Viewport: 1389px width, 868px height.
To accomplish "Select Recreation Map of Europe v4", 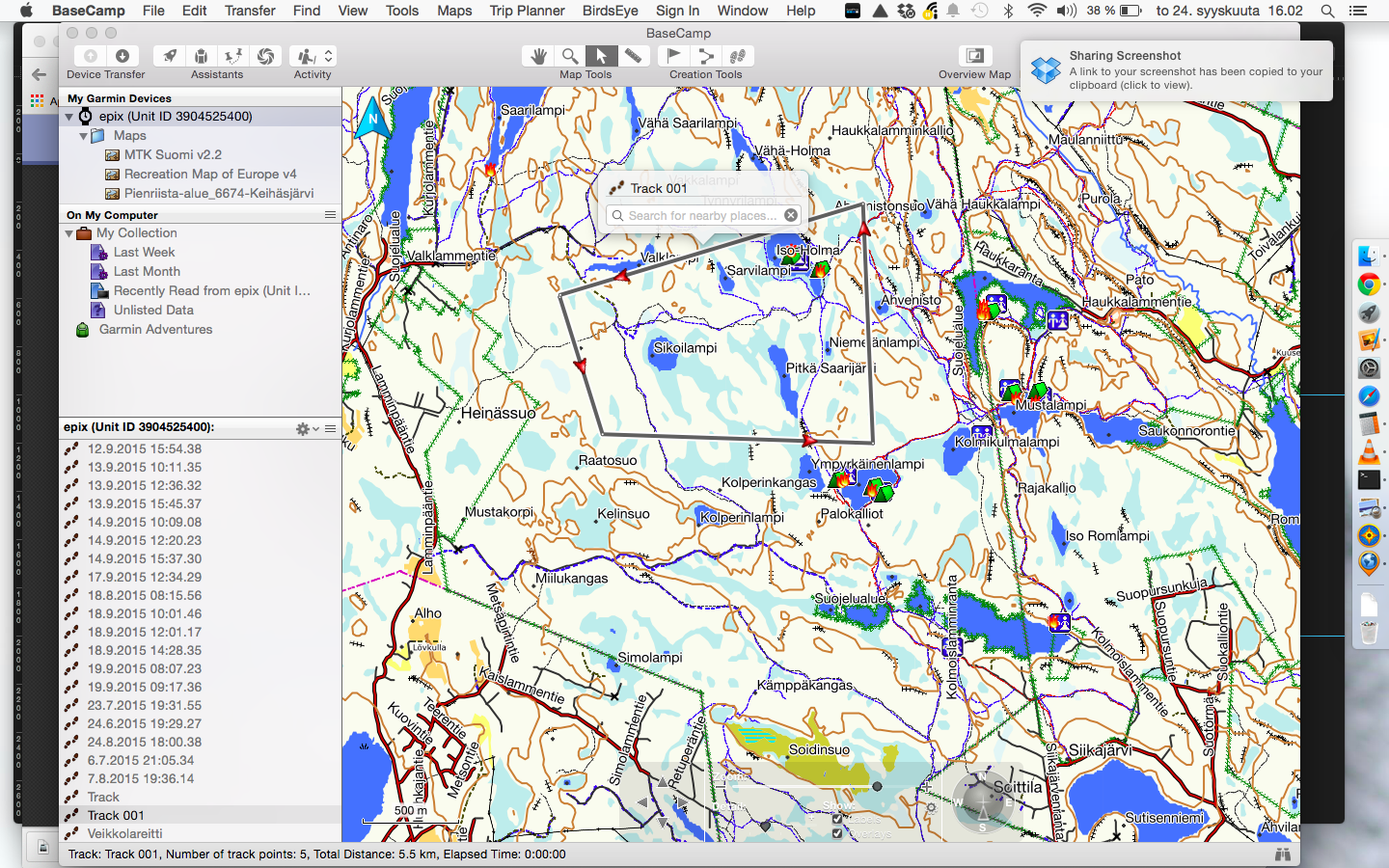I will (x=210, y=174).
